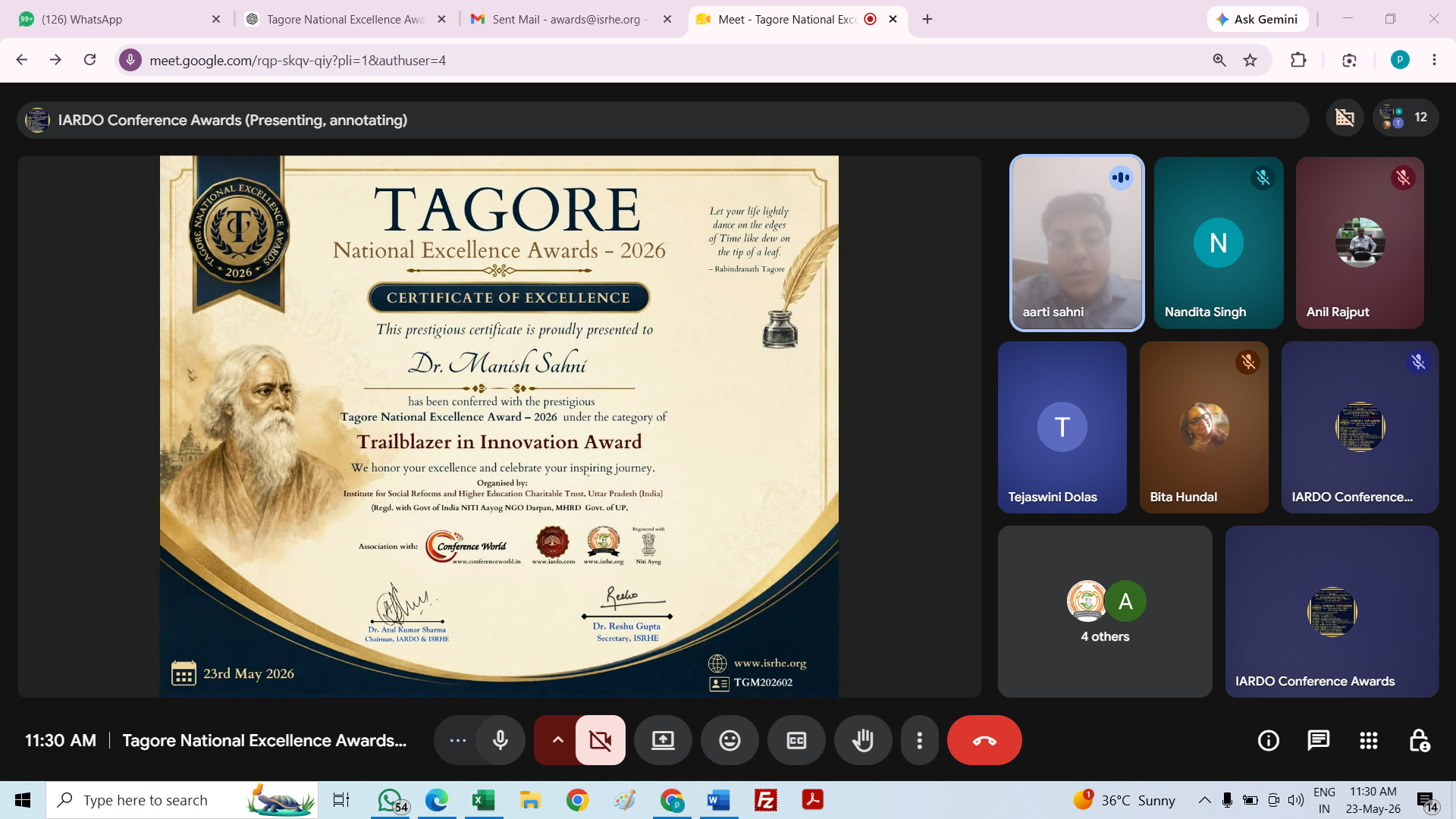The height and width of the screenshot is (819, 1456).
Task: Click the present screen button
Action: (663, 740)
